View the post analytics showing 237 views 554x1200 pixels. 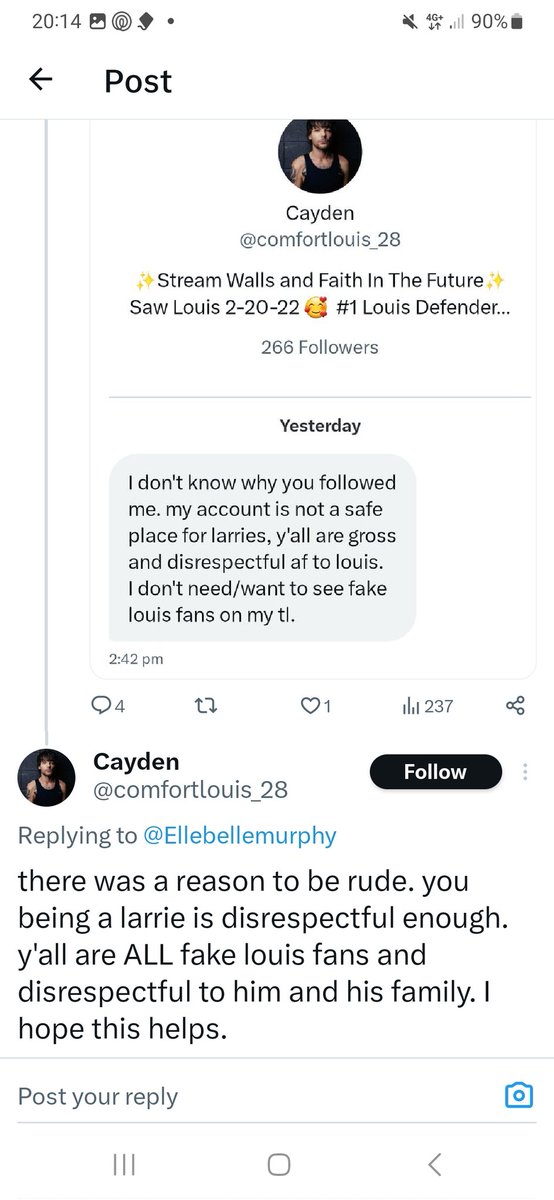click(427, 706)
